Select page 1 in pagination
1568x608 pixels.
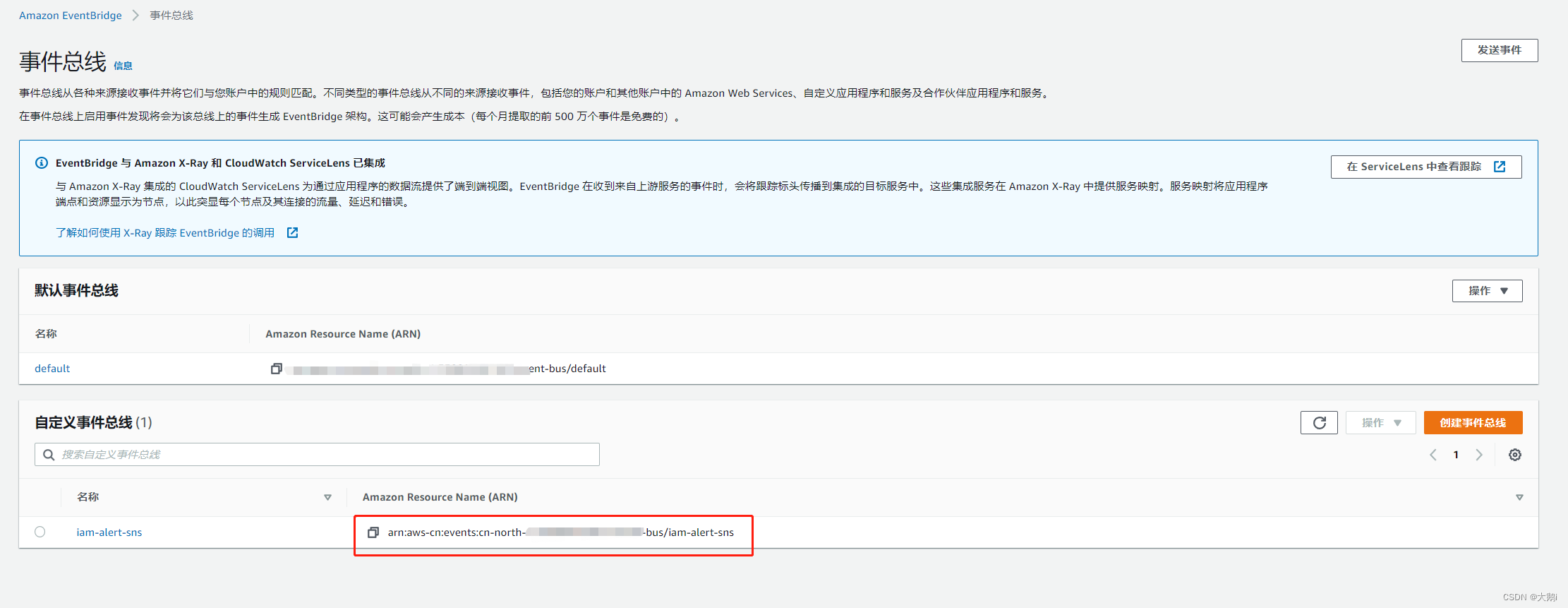(1456, 455)
